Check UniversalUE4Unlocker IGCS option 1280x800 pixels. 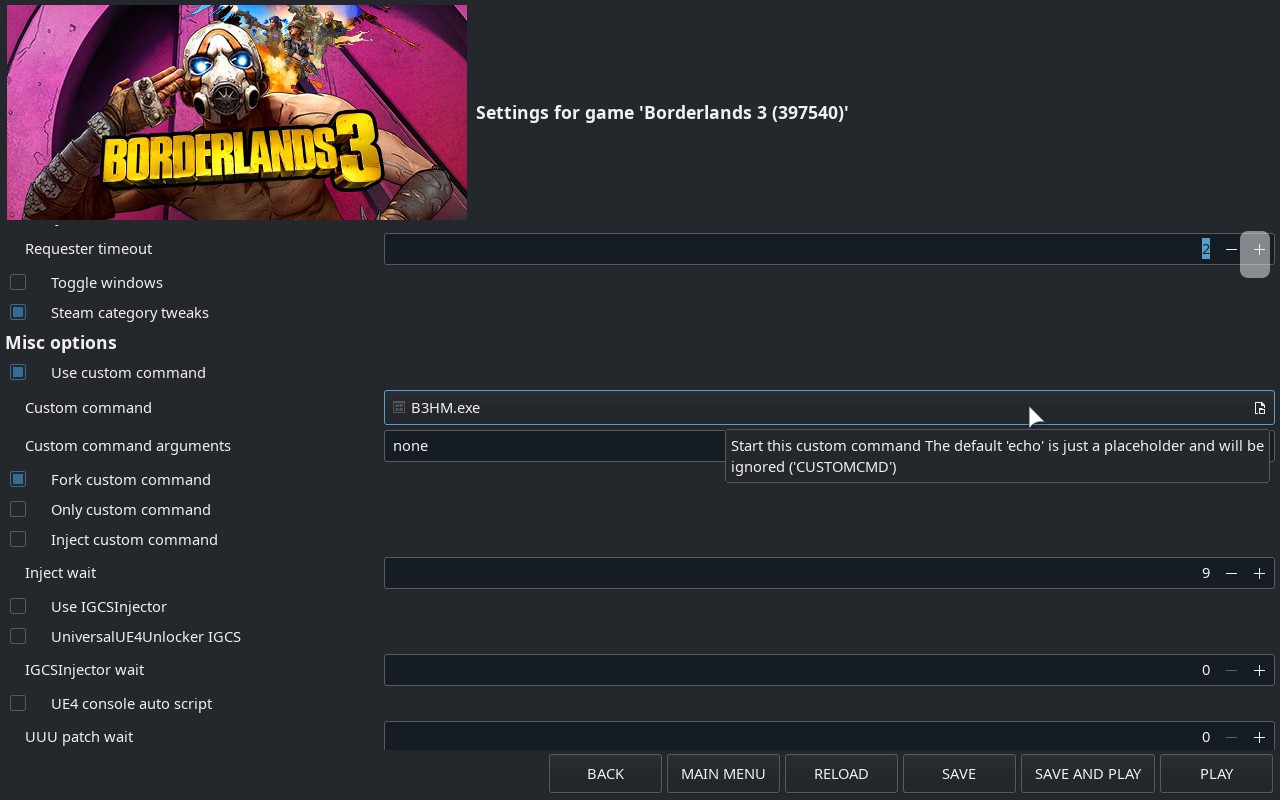click(18, 636)
